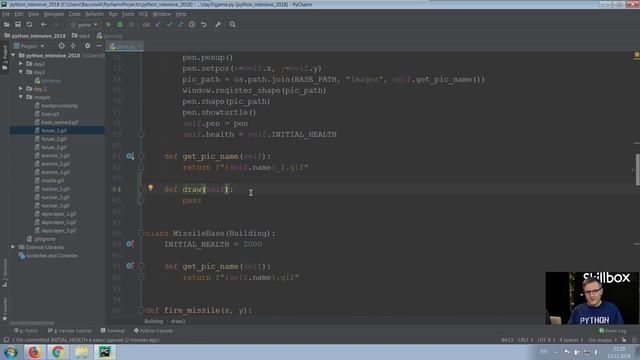Open the Terminal tool window
Screen dimensions: 640x360
pos(113,331)
